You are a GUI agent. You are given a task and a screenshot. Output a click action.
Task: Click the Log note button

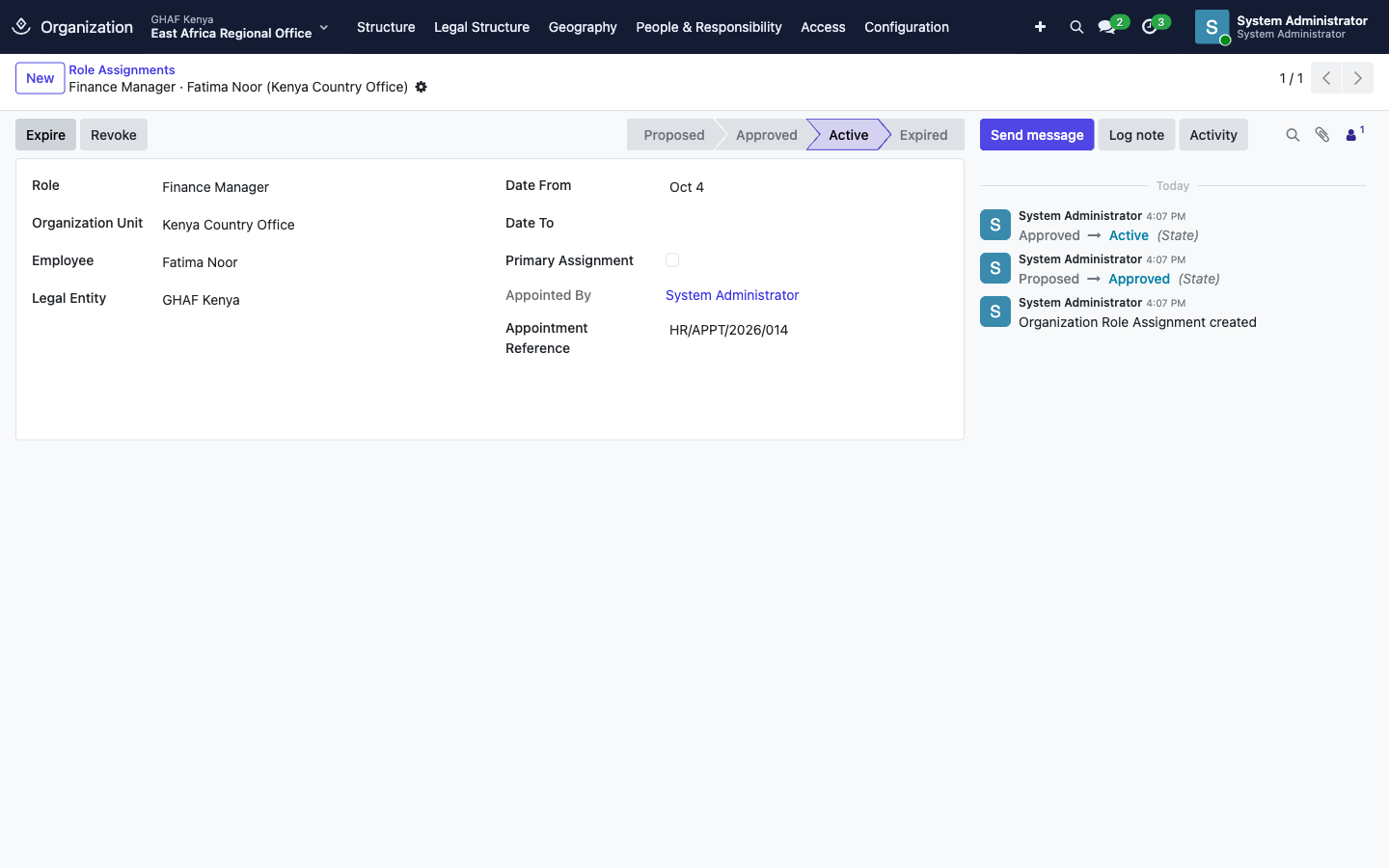pos(1136,135)
